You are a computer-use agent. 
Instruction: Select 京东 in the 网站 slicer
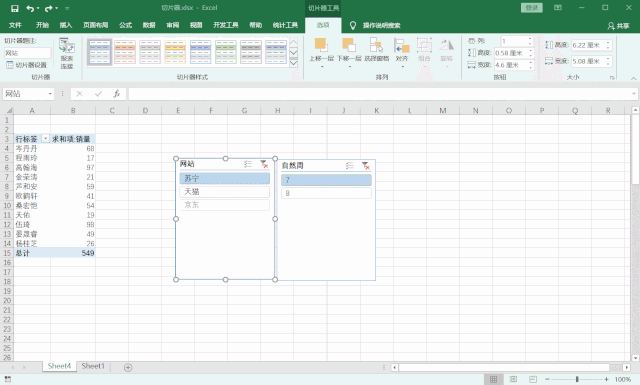coord(224,205)
